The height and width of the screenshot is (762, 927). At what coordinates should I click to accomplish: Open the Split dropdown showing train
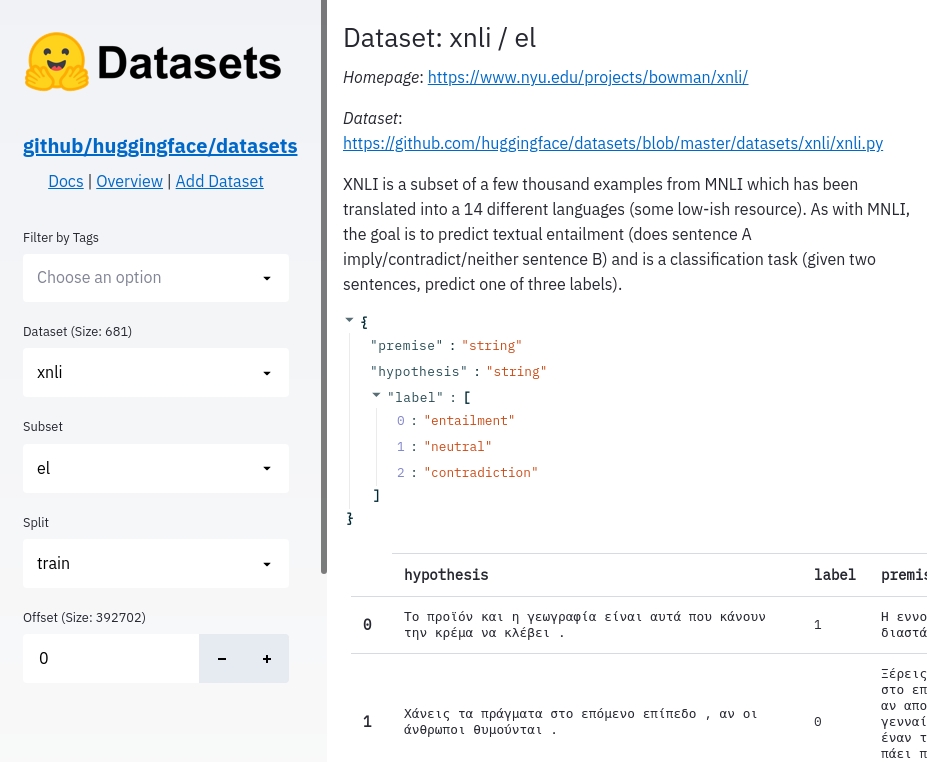(155, 563)
